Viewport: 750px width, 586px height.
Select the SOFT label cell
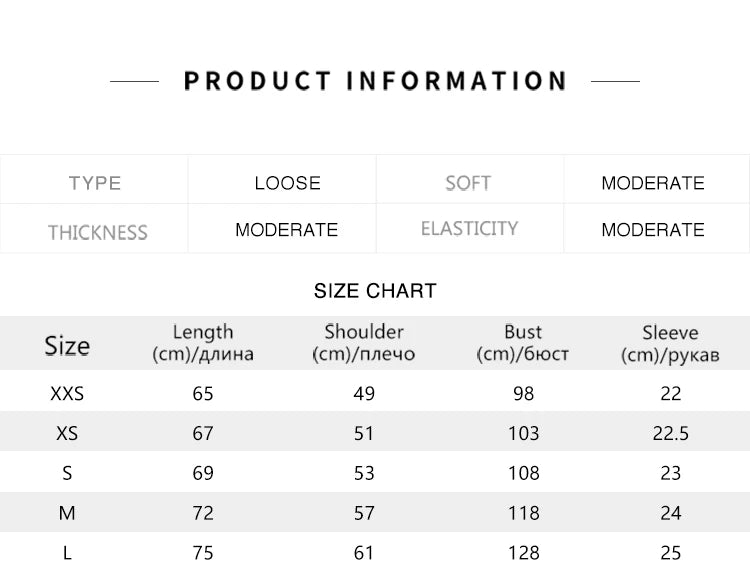click(x=468, y=183)
